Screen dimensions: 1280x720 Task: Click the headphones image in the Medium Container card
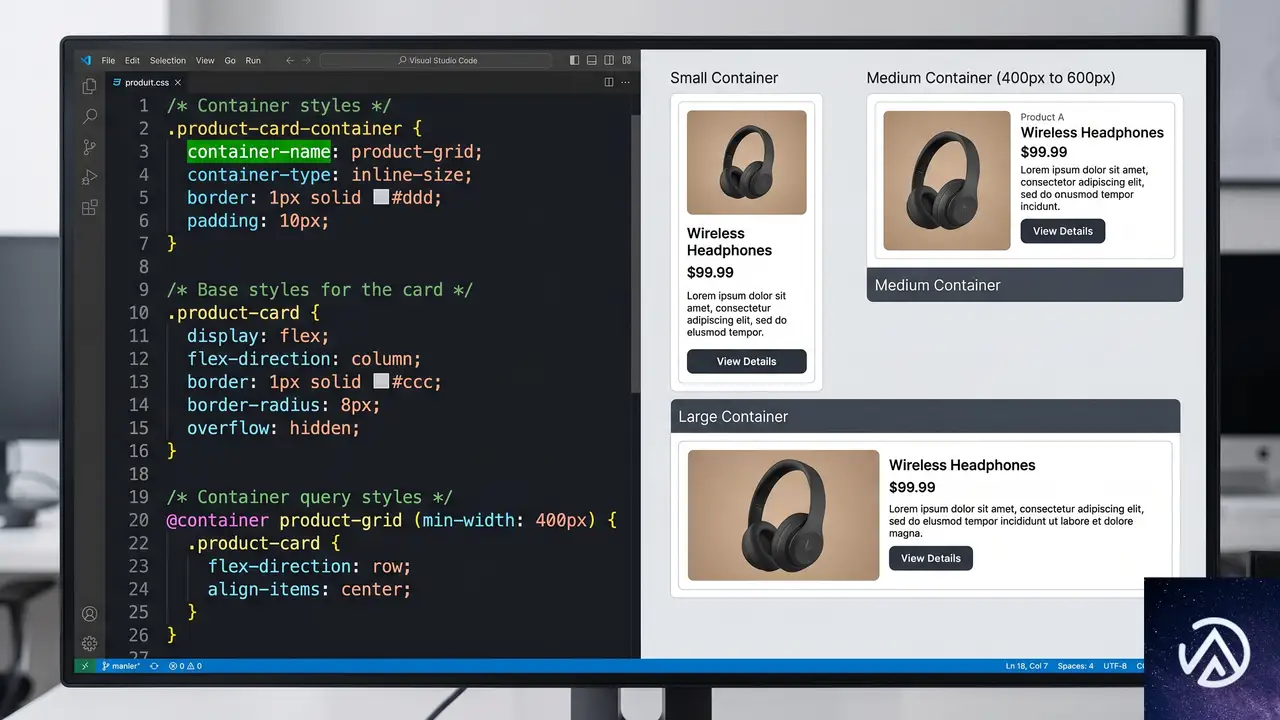(947, 180)
